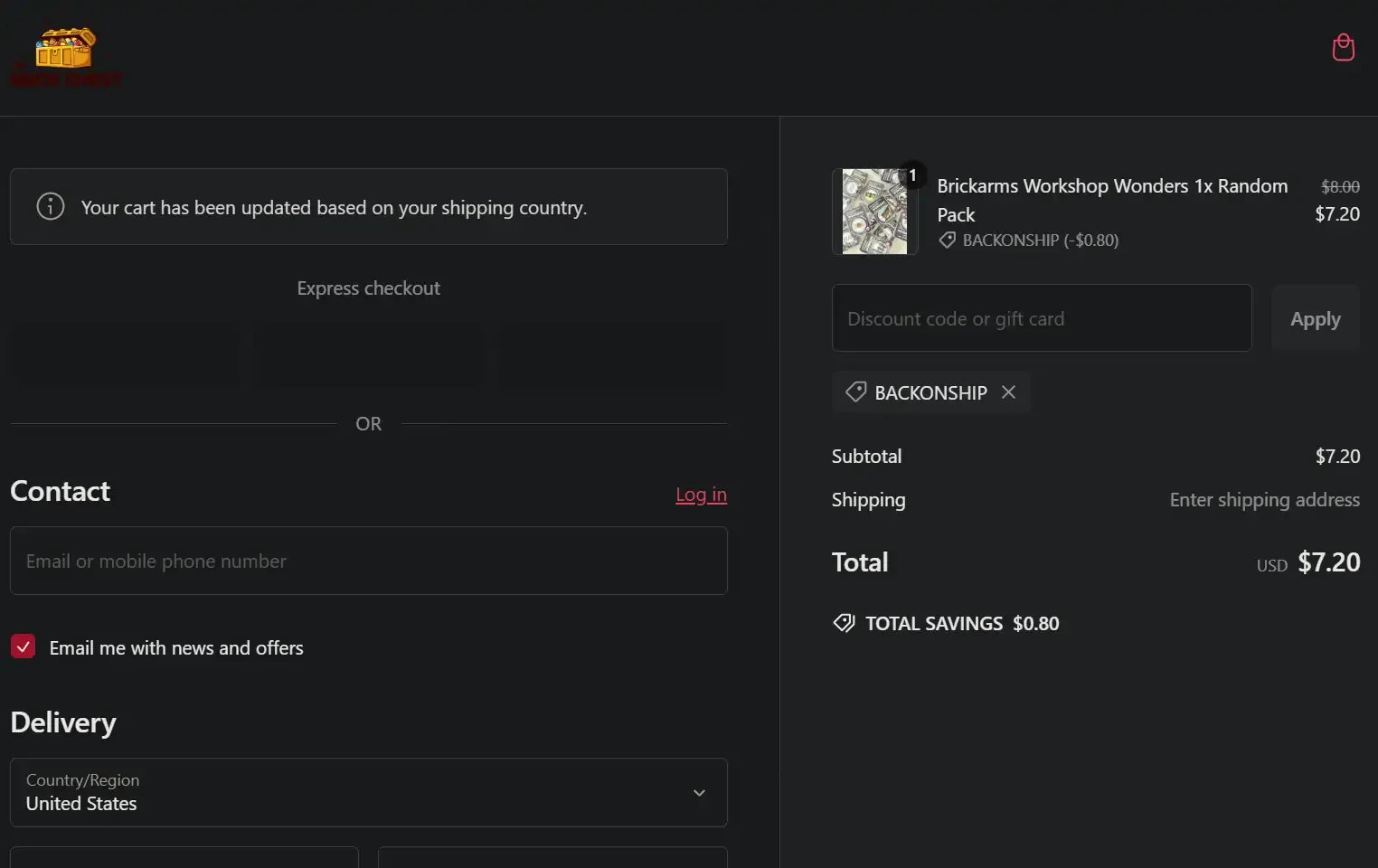Click the TOTAL SAVINGS tags icon
The image size is (1378, 868).
tap(844, 623)
